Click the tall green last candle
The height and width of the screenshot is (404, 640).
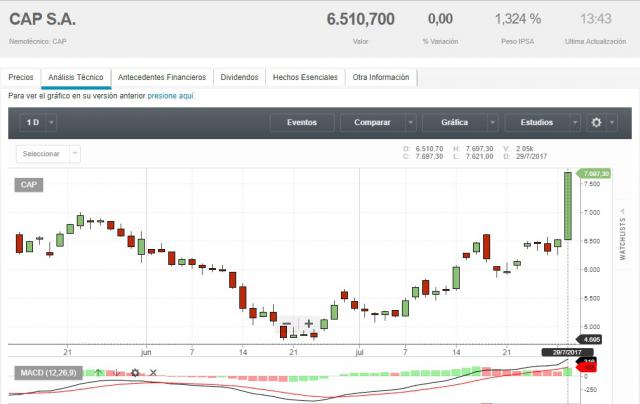point(568,206)
